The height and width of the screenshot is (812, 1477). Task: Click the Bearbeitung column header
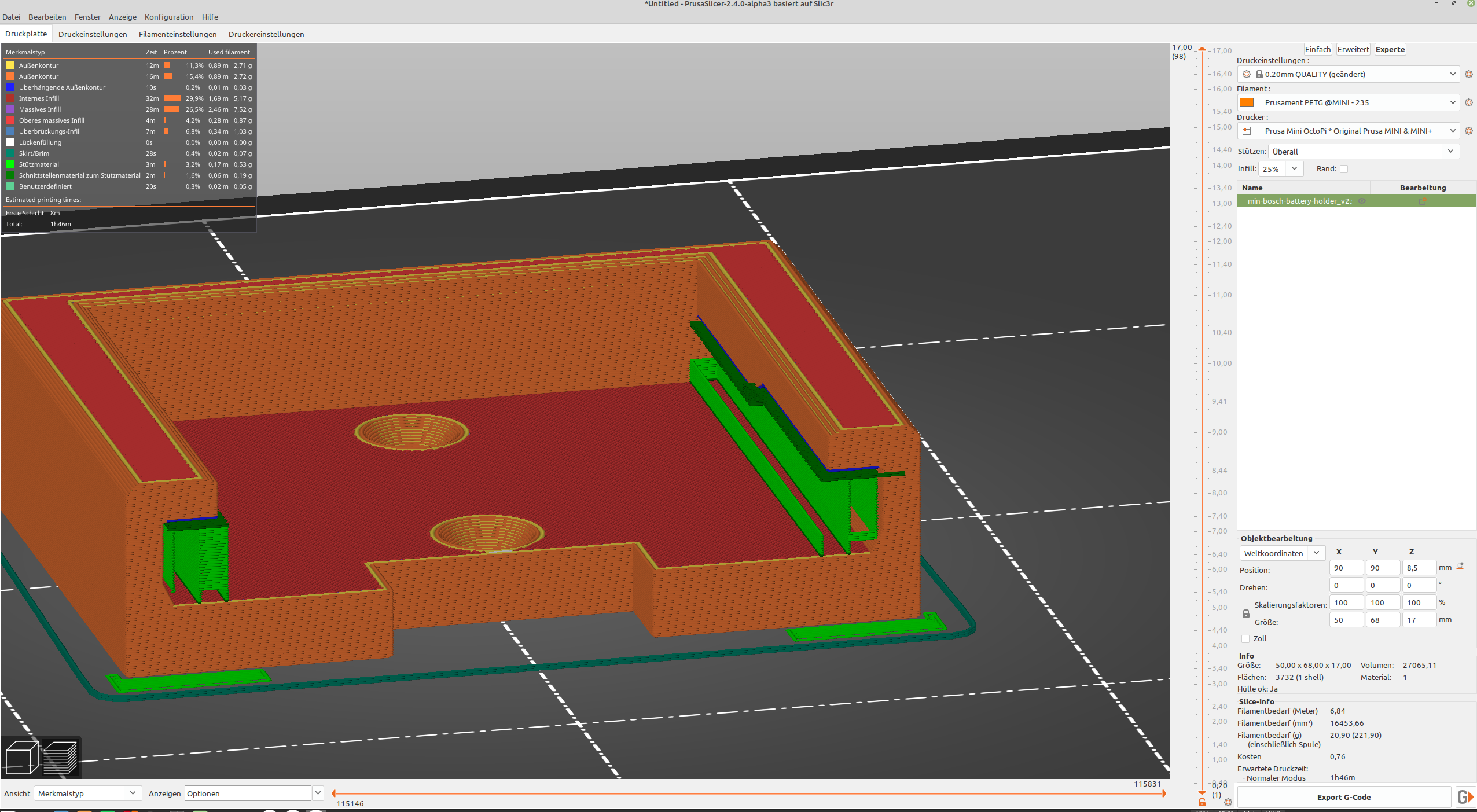coord(1423,188)
